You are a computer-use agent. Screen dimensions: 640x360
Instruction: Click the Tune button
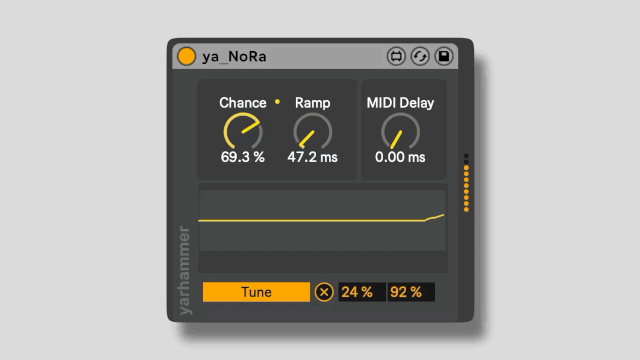pyautogui.click(x=256, y=292)
